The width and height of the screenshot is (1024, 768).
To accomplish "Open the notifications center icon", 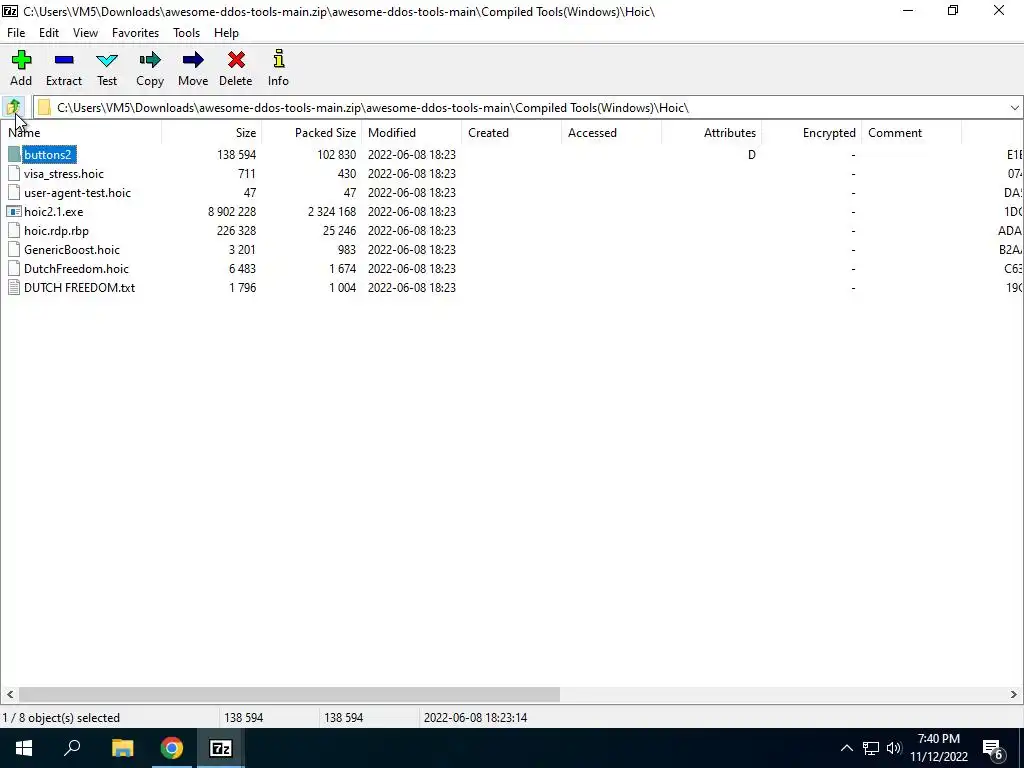I will 993,750.
